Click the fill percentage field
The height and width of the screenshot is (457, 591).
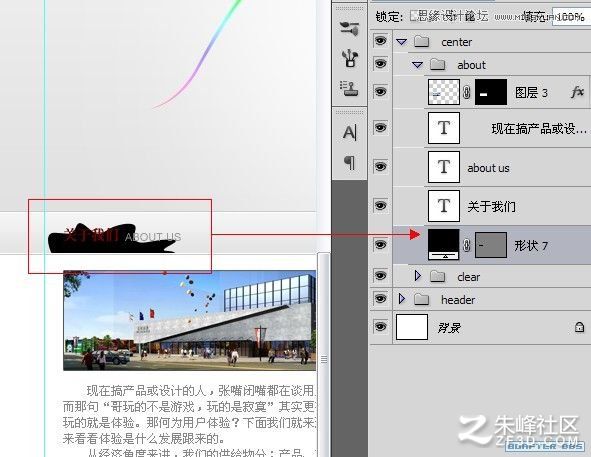(x=571, y=17)
